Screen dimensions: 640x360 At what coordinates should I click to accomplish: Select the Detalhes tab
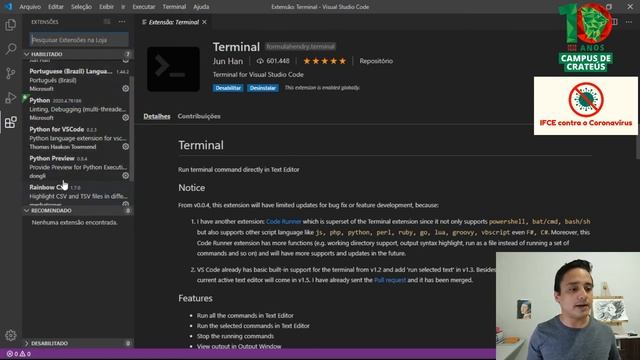point(157,116)
